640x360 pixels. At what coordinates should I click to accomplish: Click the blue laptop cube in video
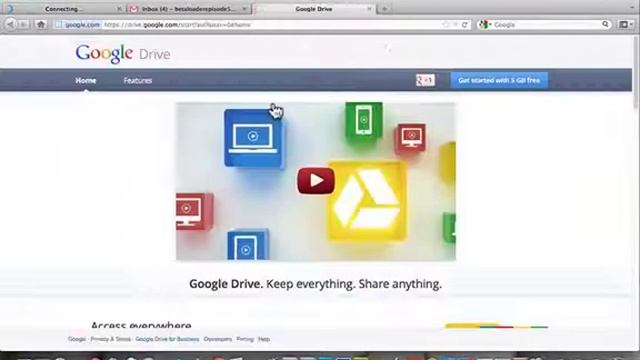(x=253, y=138)
